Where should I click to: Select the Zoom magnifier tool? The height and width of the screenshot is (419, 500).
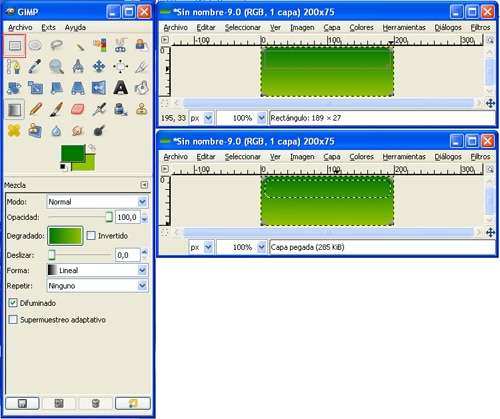point(57,67)
